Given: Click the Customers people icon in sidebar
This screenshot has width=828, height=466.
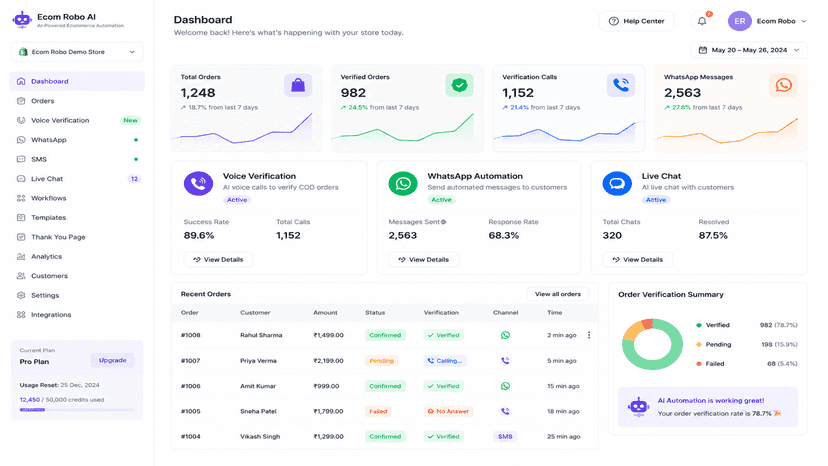Looking at the screenshot, I should point(21,276).
